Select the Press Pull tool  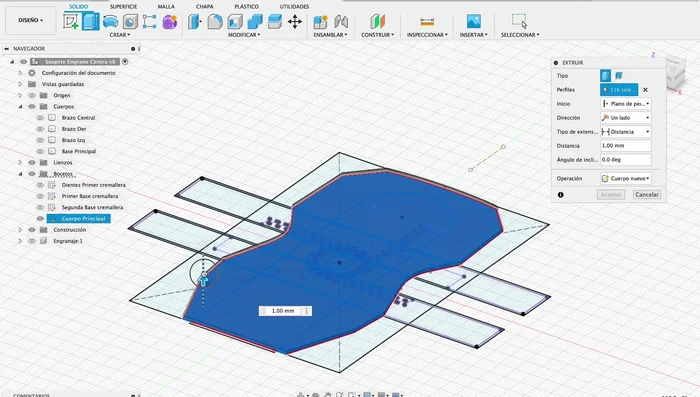pos(195,21)
